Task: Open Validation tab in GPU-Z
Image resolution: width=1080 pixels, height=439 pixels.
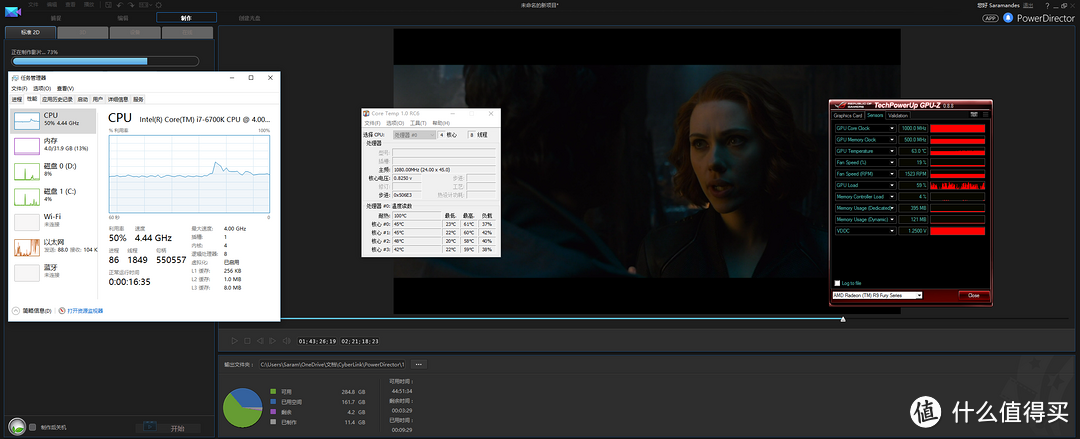Action: tap(898, 115)
